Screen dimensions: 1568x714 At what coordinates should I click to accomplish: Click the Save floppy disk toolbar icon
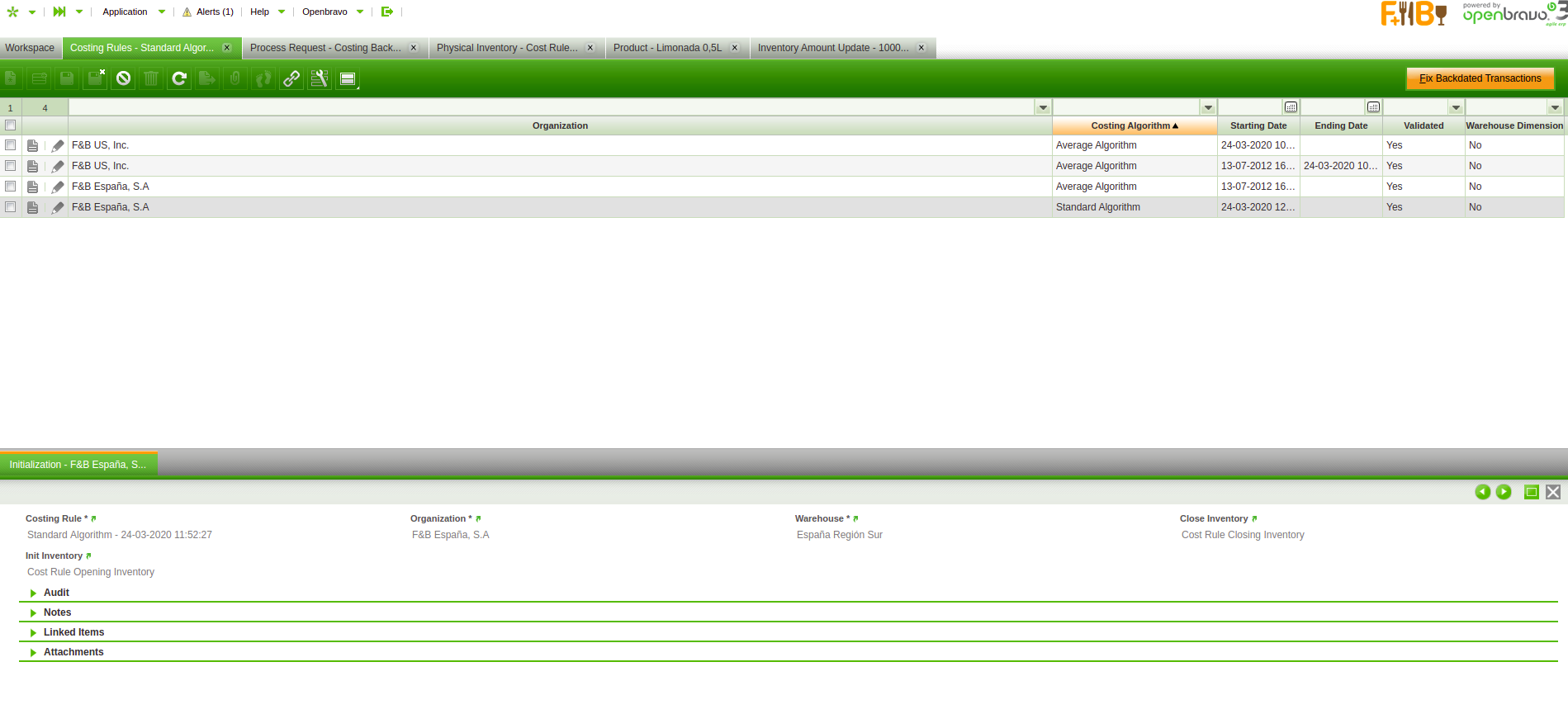[x=67, y=78]
